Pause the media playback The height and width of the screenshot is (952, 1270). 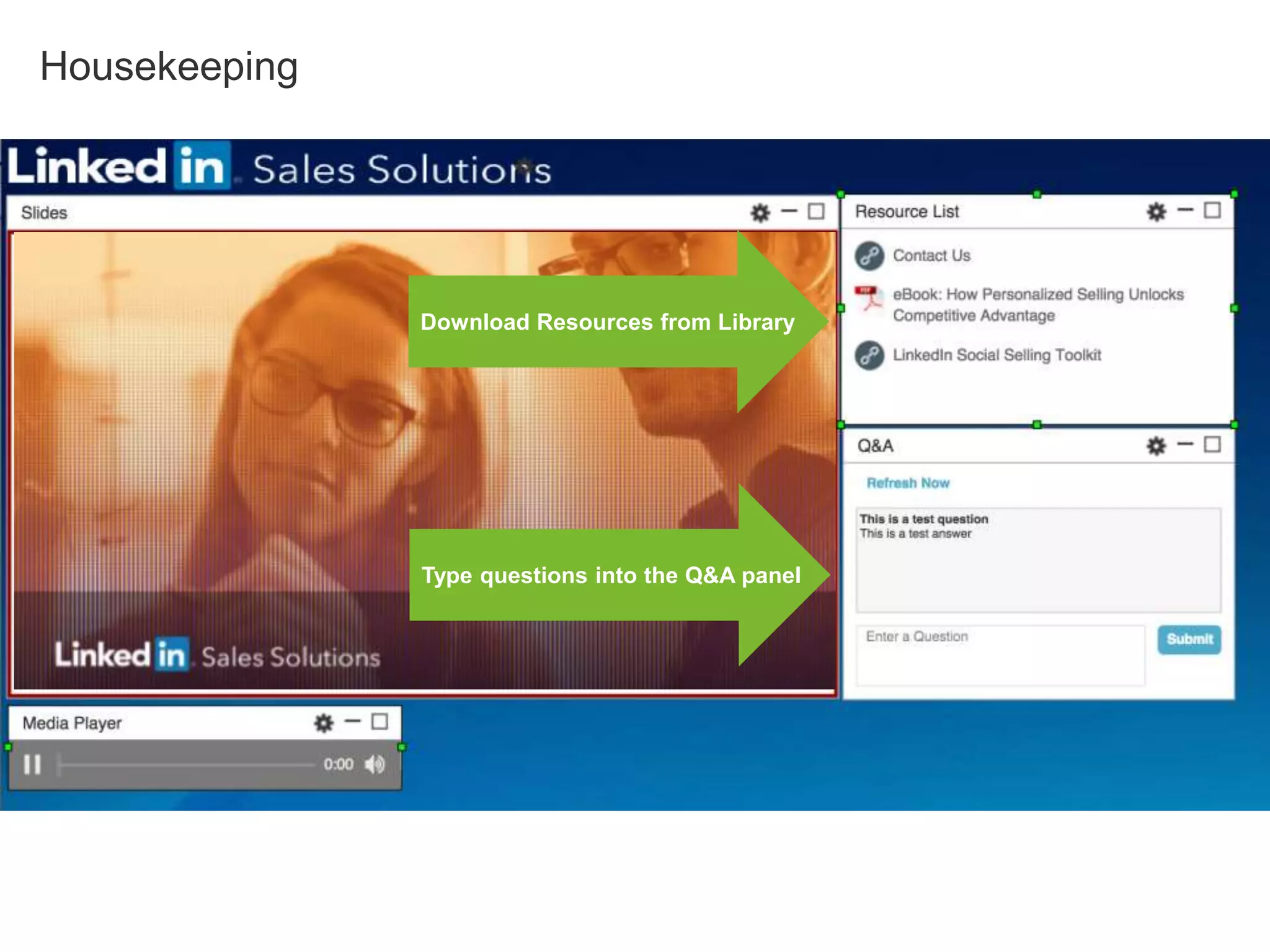click(x=32, y=764)
